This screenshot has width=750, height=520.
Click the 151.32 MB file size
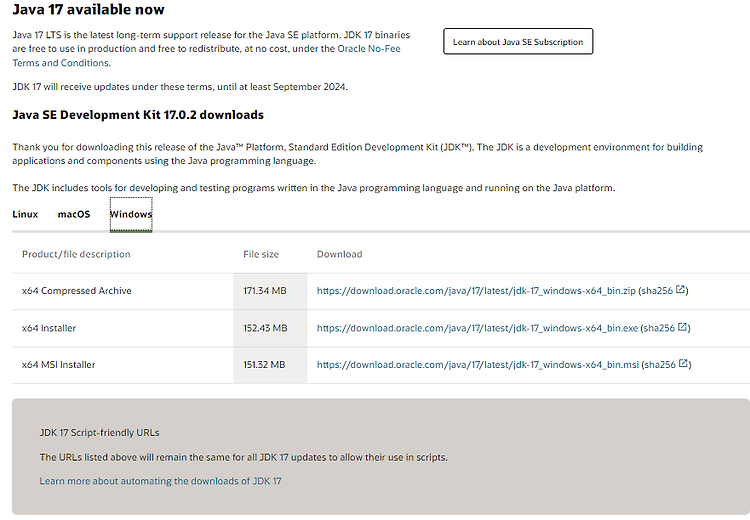coord(264,365)
